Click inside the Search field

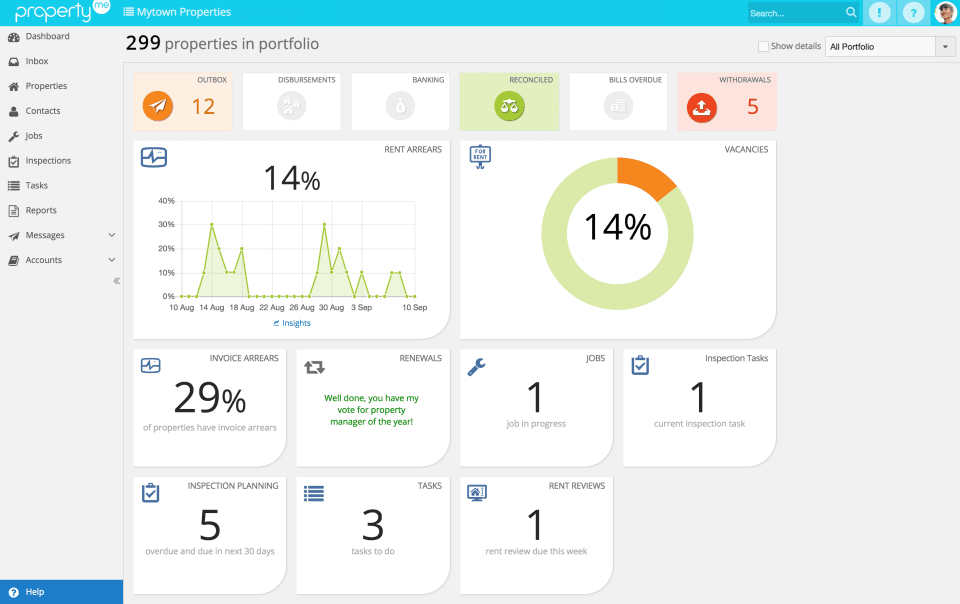coord(790,12)
